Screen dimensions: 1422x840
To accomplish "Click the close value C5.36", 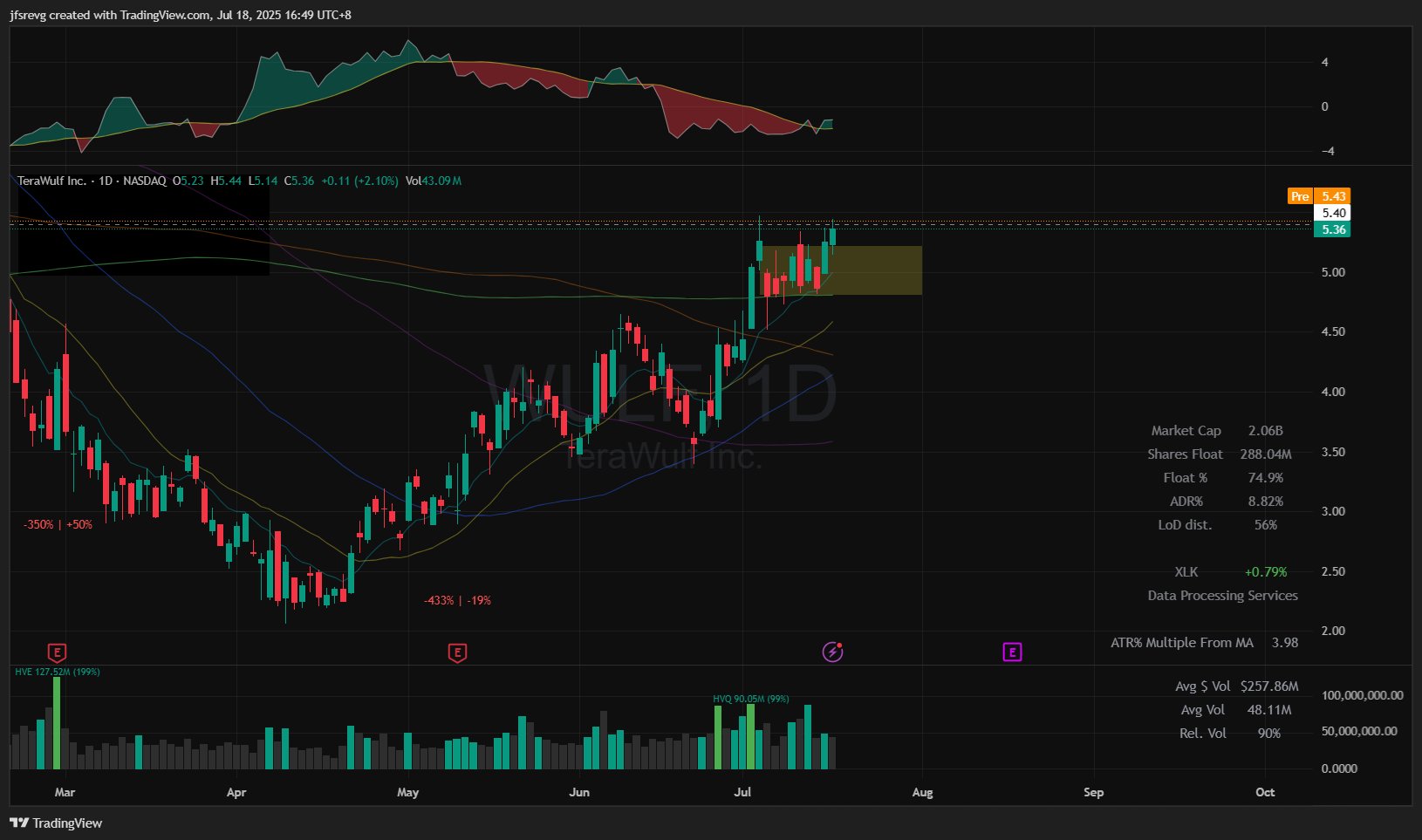I will (299, 181).
